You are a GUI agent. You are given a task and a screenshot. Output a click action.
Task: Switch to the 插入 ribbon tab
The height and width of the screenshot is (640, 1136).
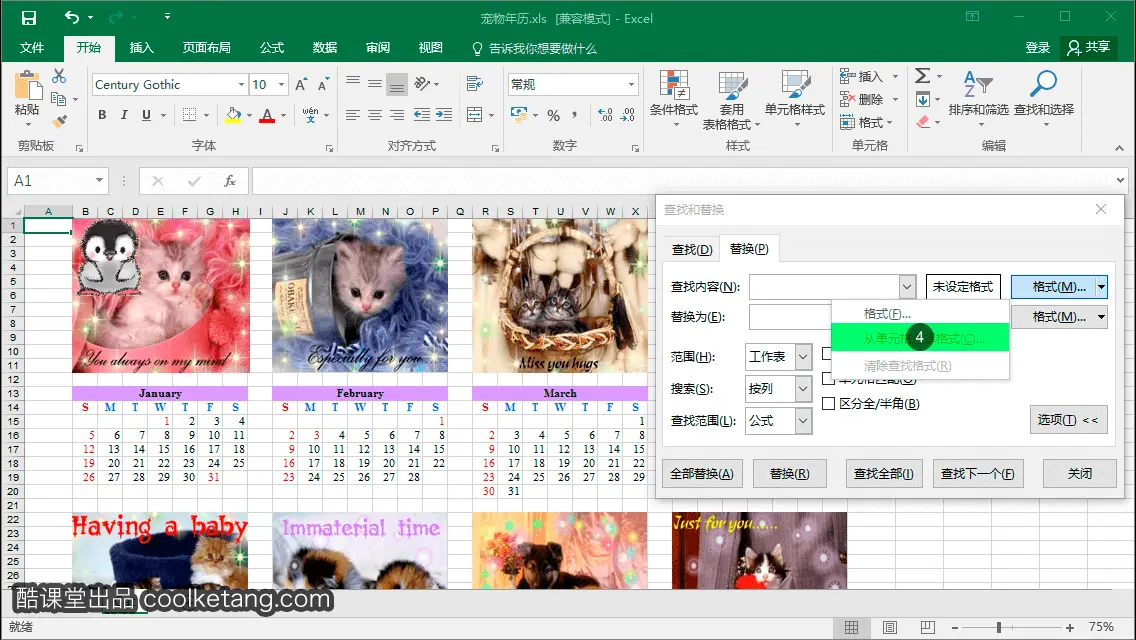[x=141, y=48]
